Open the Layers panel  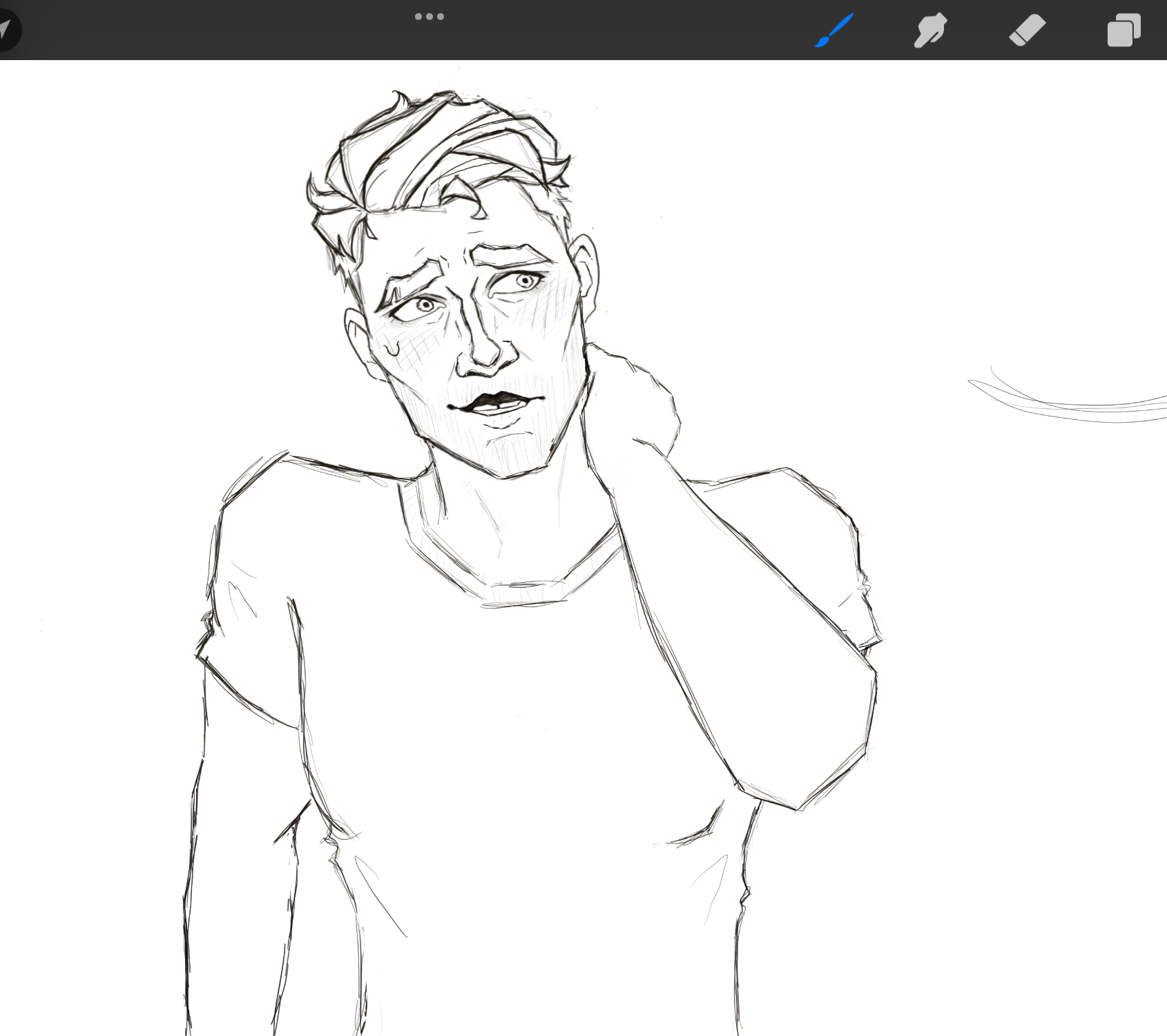click(1123, 30)
